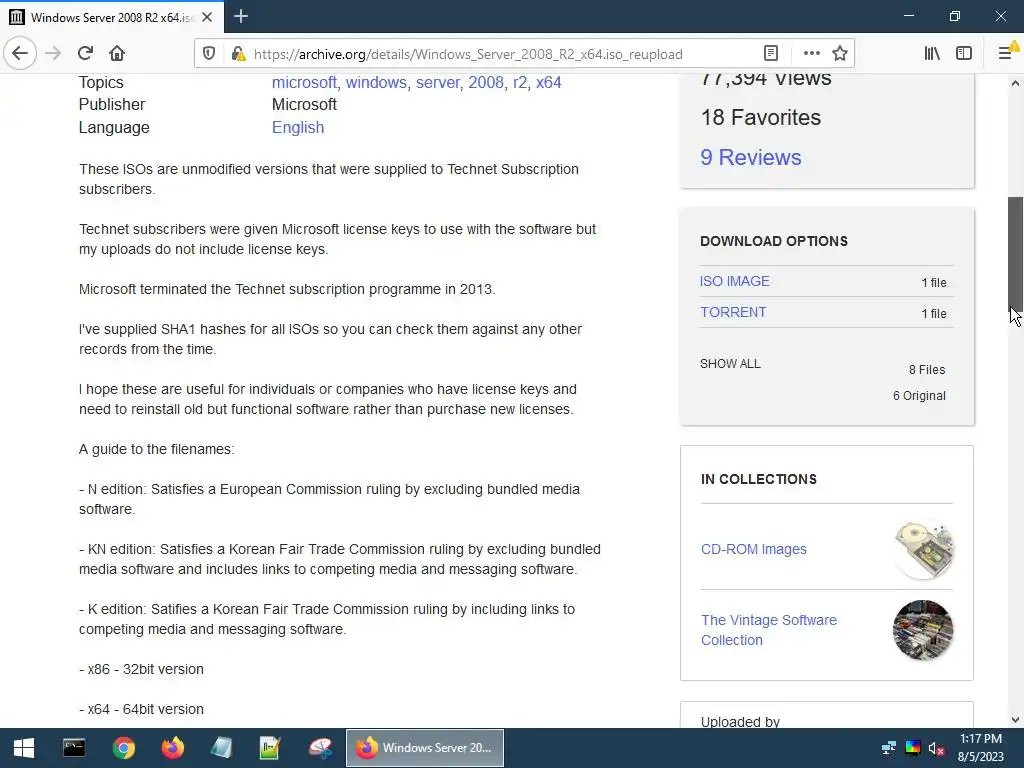The image size is (1024, 768).
Task: Launch Google Chrome from the taskbar
Action: [123, 748]
